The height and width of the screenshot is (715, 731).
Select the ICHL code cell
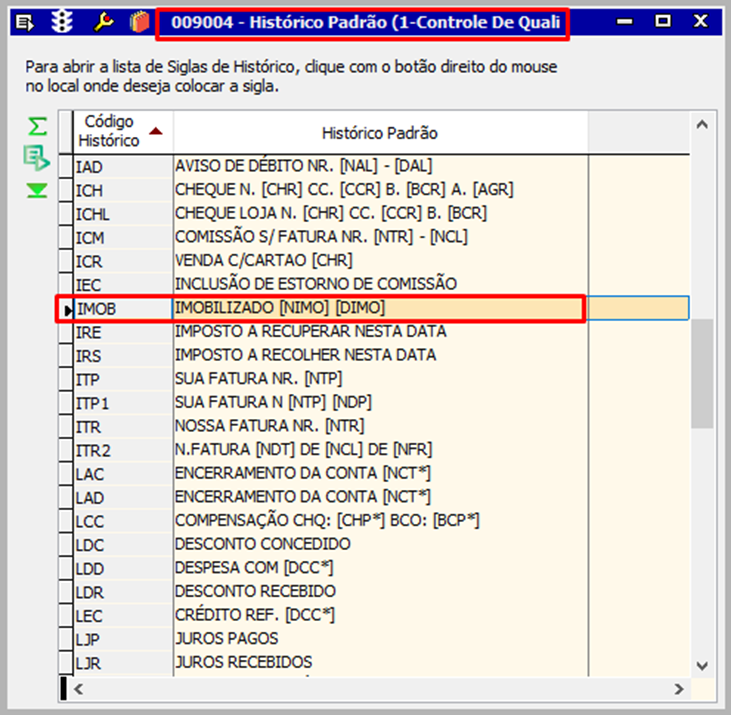click(123, 213)
